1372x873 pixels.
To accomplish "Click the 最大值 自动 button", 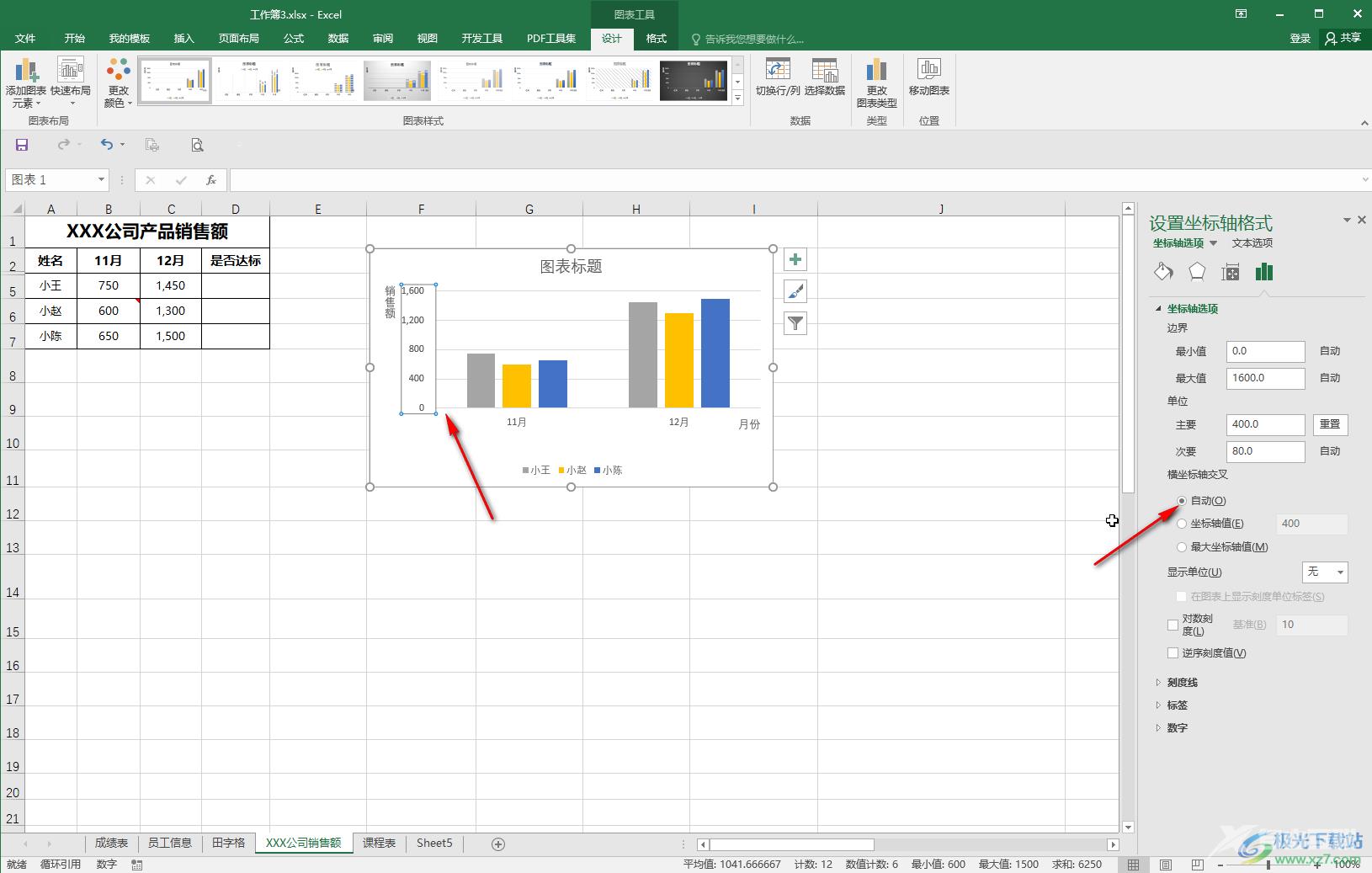I will pos(1330,378).
